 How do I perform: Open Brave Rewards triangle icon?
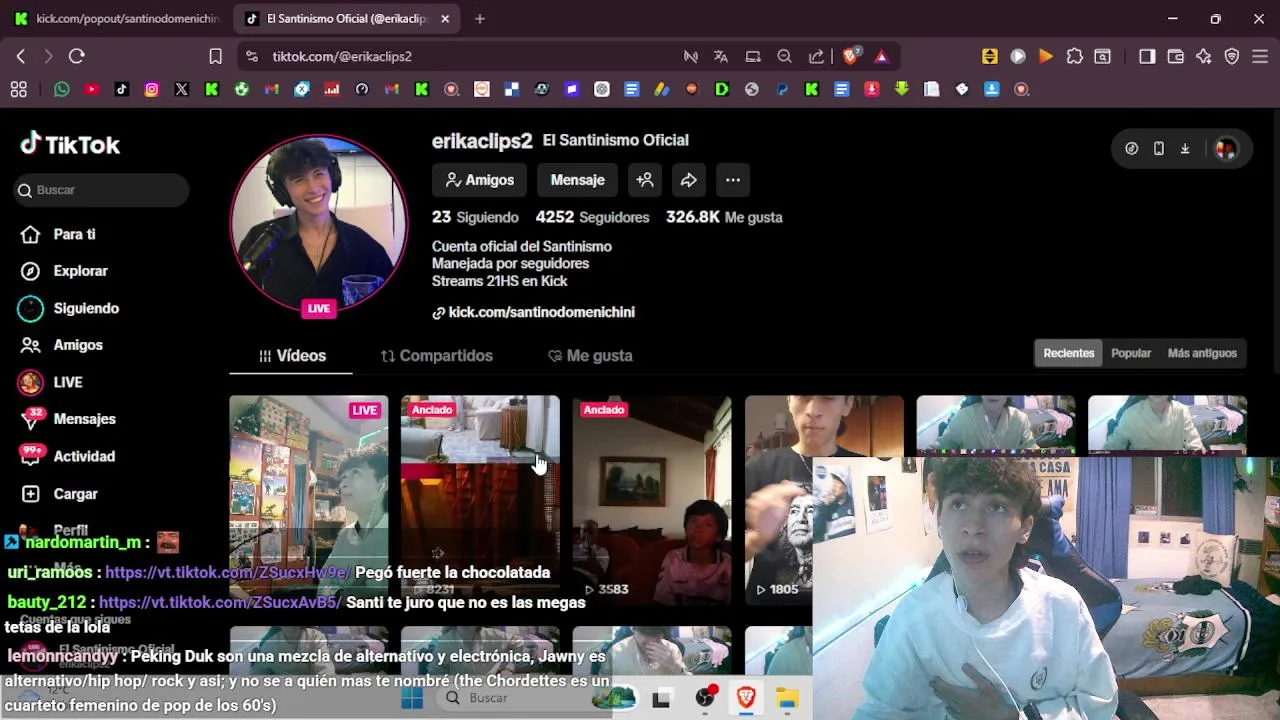coord(881,57)
